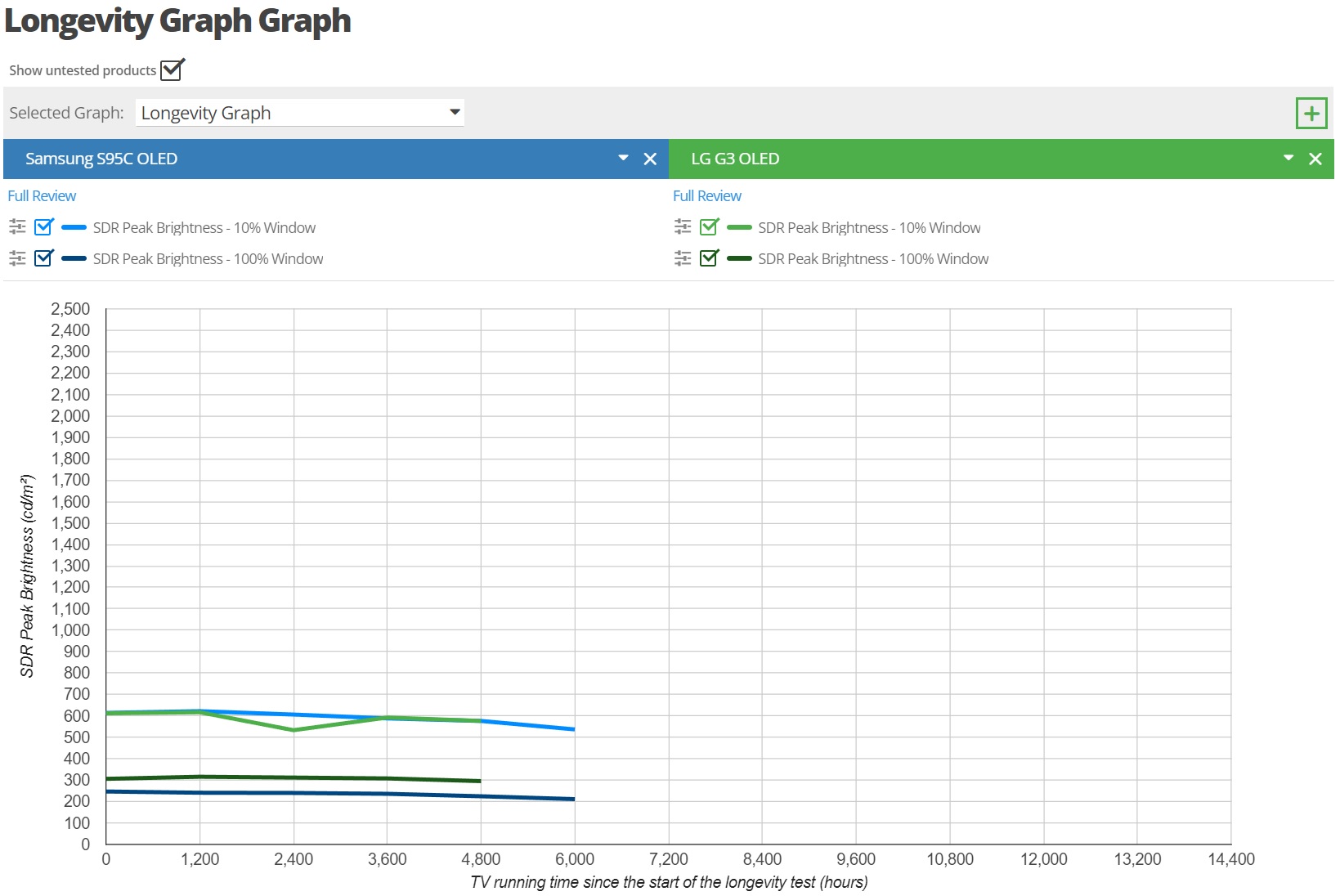The height and width of the screenshot is (896, 1340).
Task: Open the Selected Graph dropdown
Action: (300, 113)
